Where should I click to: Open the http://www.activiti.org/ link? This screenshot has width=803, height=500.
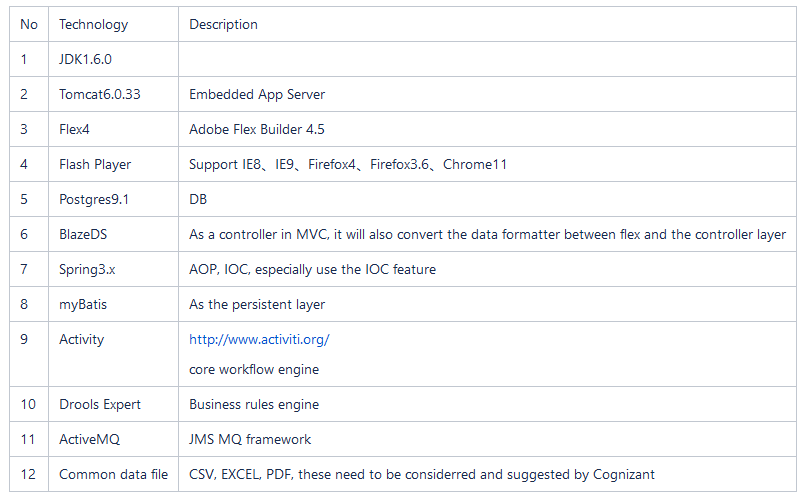pos(259,339)
